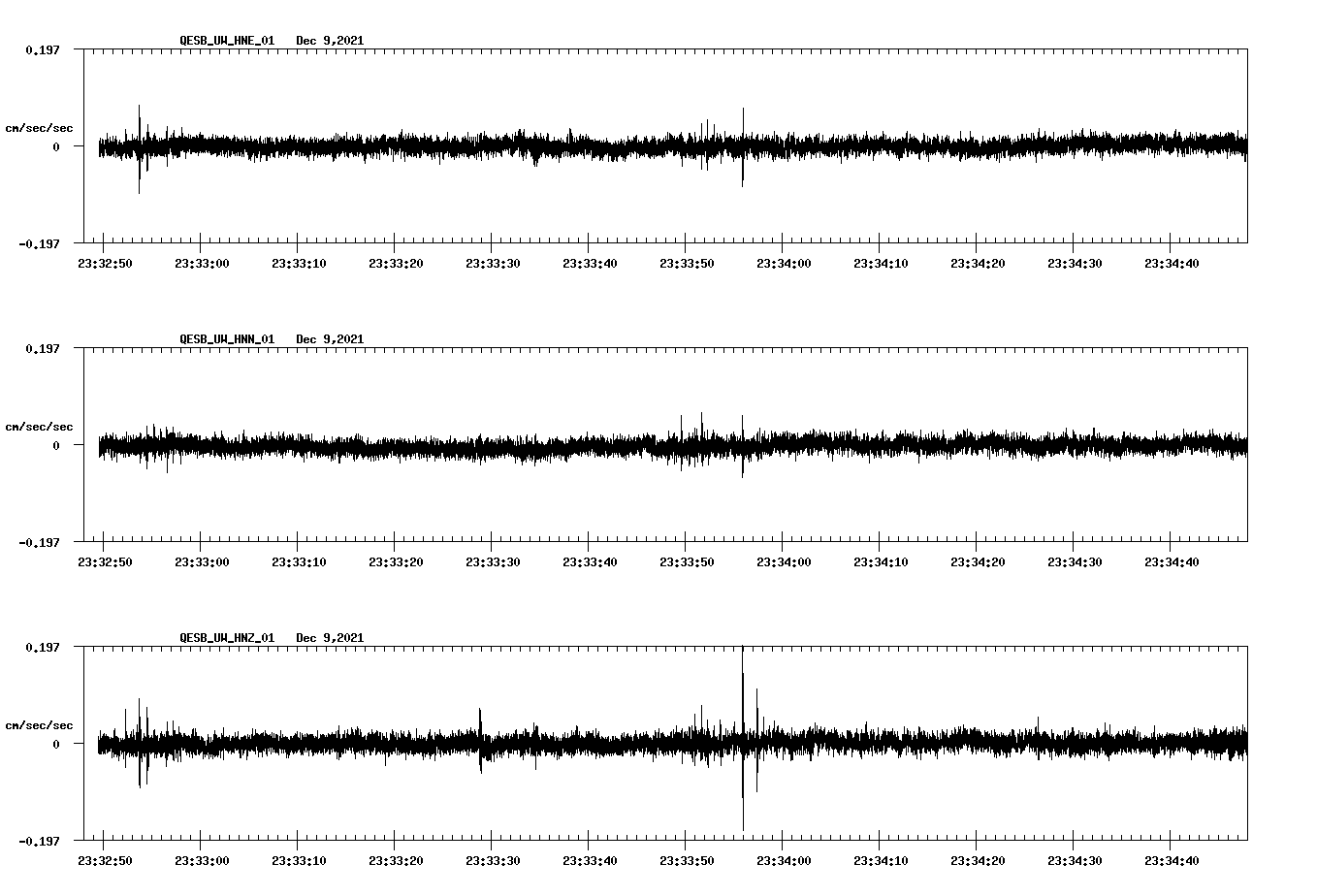Select the 23:34:00 tick label under HNN plot

pos(783,562)
